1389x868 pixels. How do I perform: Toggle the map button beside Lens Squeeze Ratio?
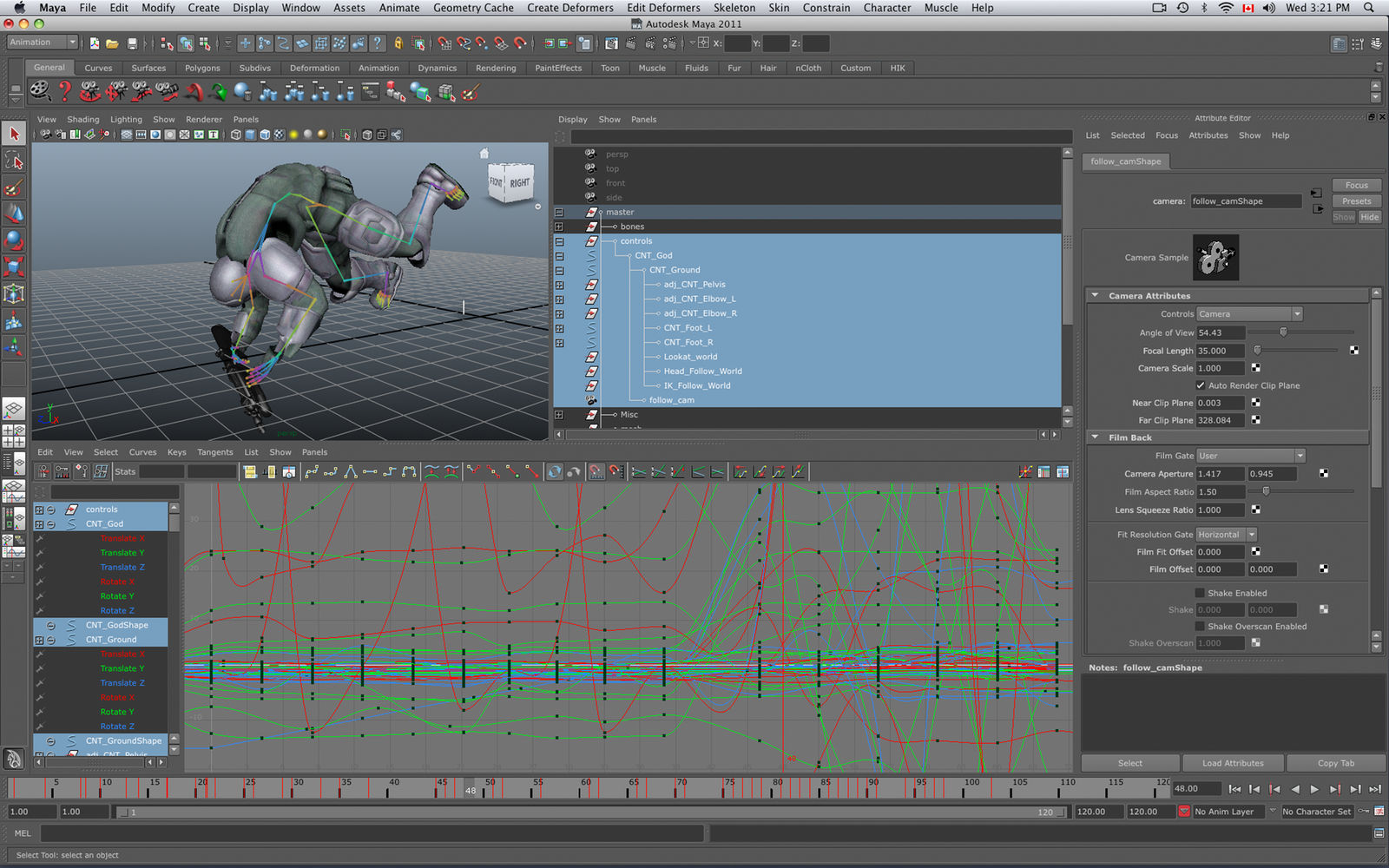(1255, 510)
